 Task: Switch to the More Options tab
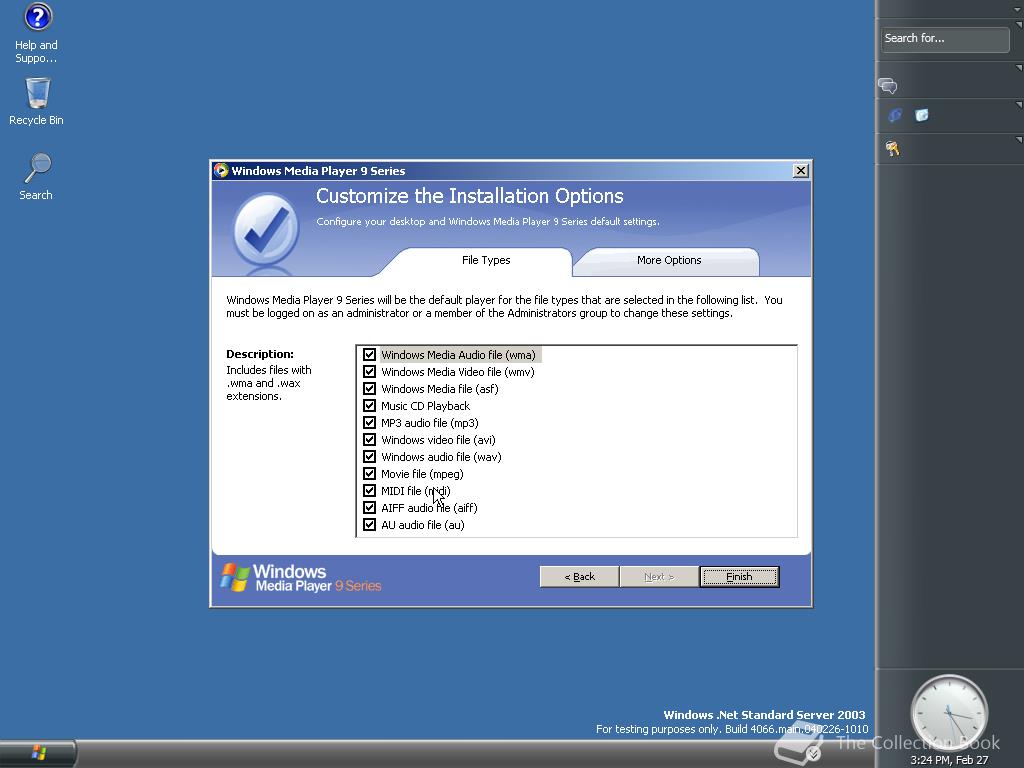669,261
